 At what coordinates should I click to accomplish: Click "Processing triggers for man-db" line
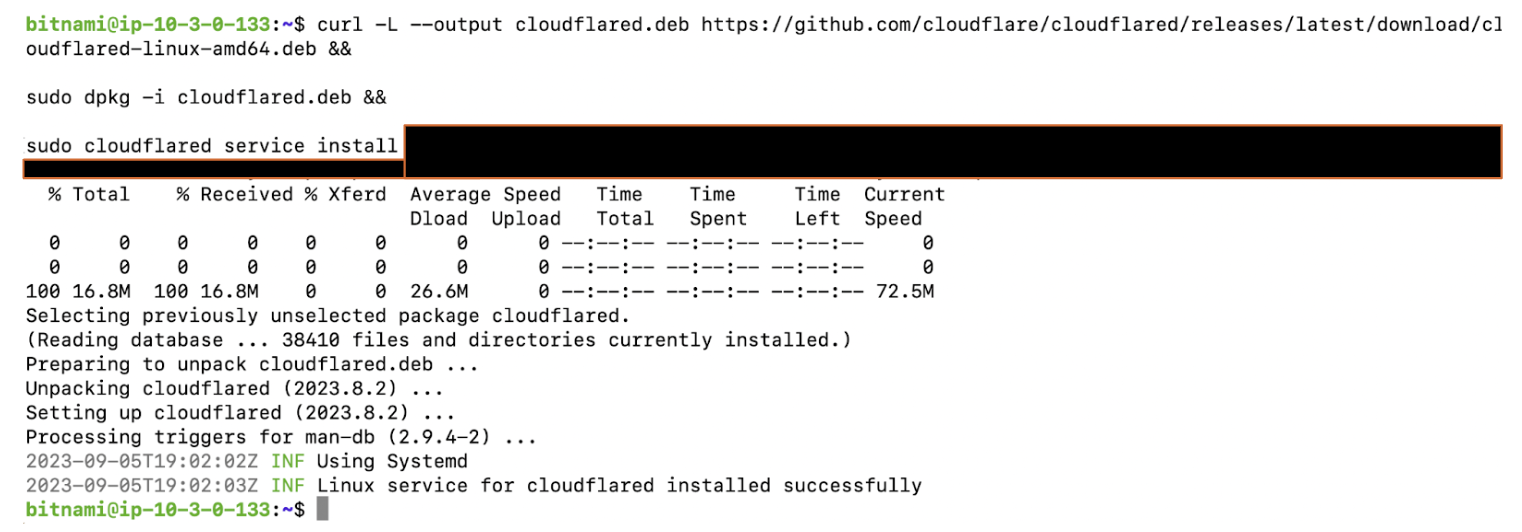[281, 437]
